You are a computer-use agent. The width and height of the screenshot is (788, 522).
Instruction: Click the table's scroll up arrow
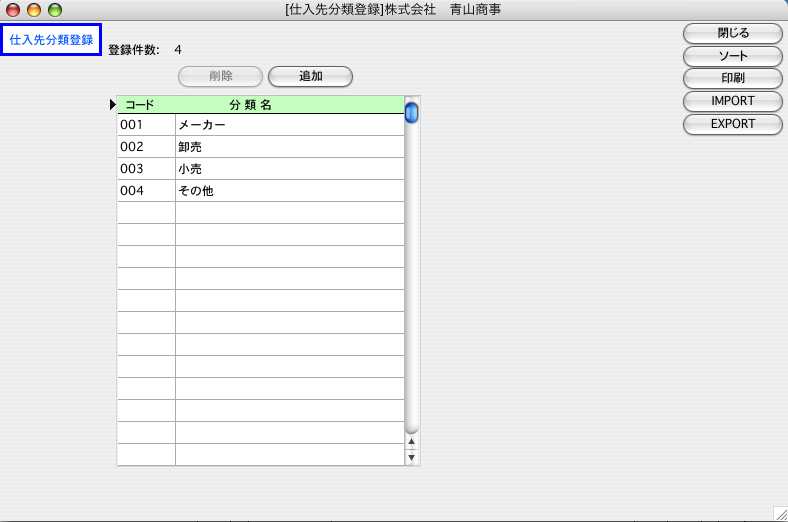click(411, 441)
